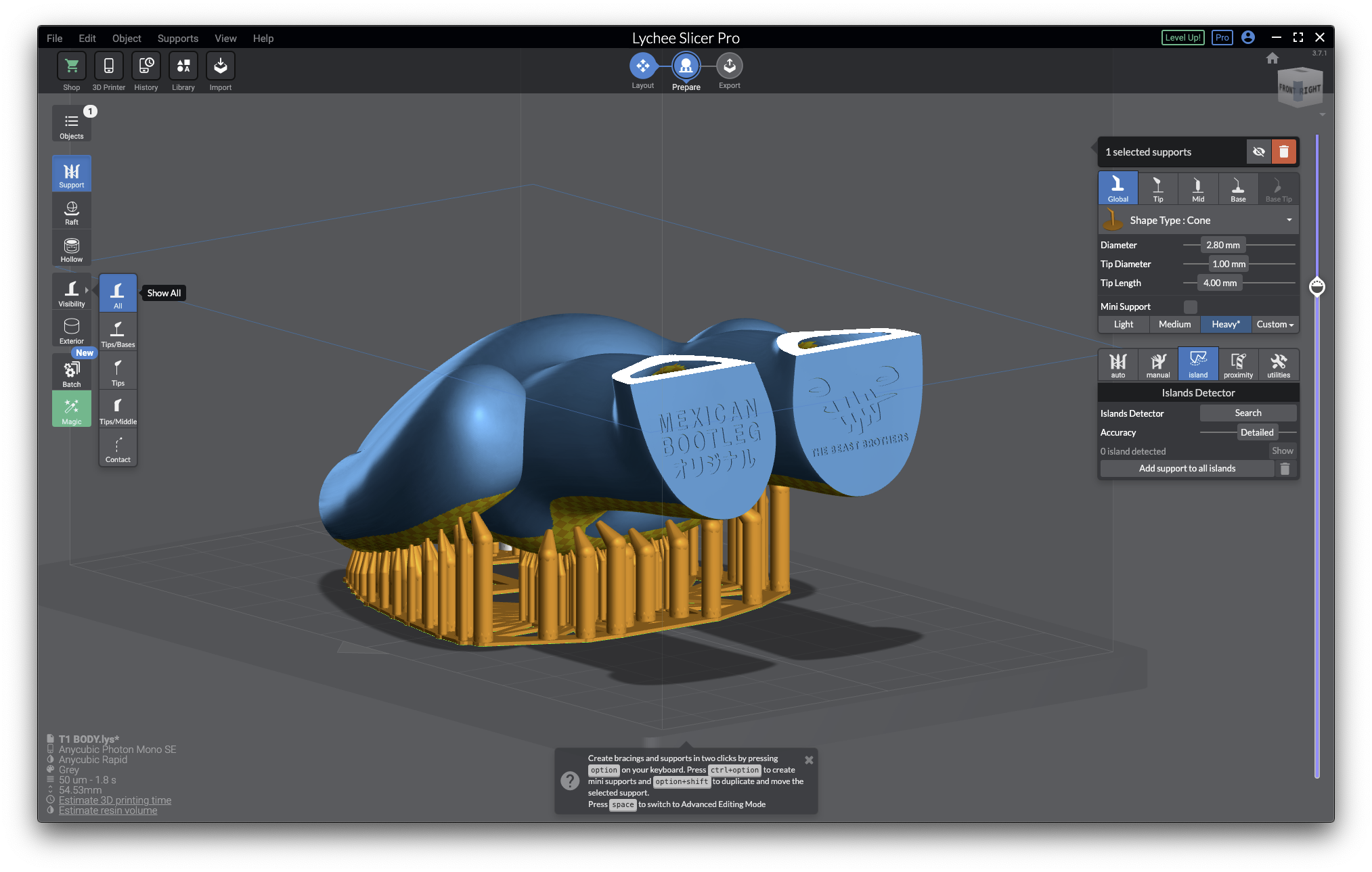Click Estimate 3D printing time link

114,800
